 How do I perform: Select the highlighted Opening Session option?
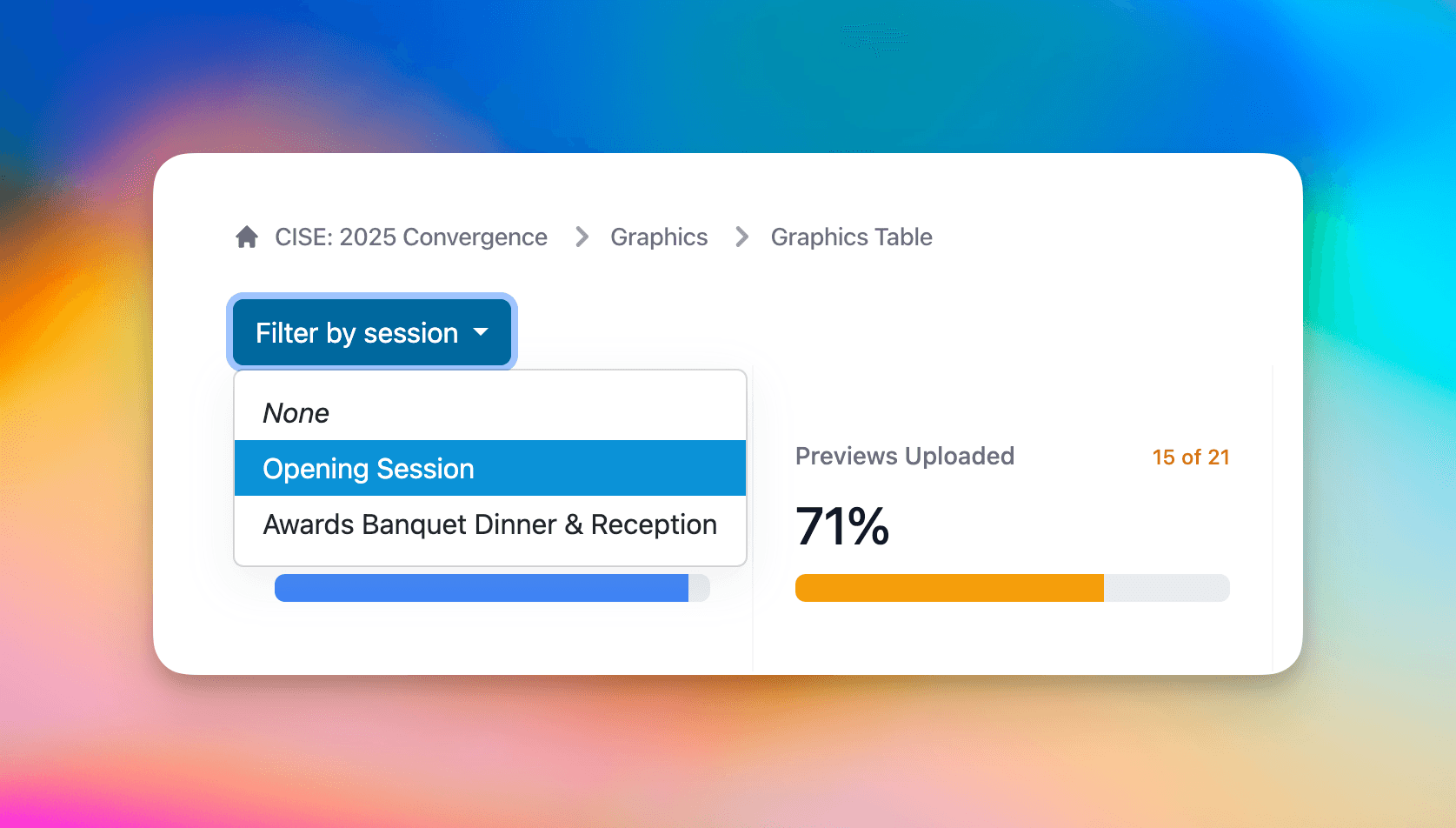pyautogui.click(x=490, y=468)
